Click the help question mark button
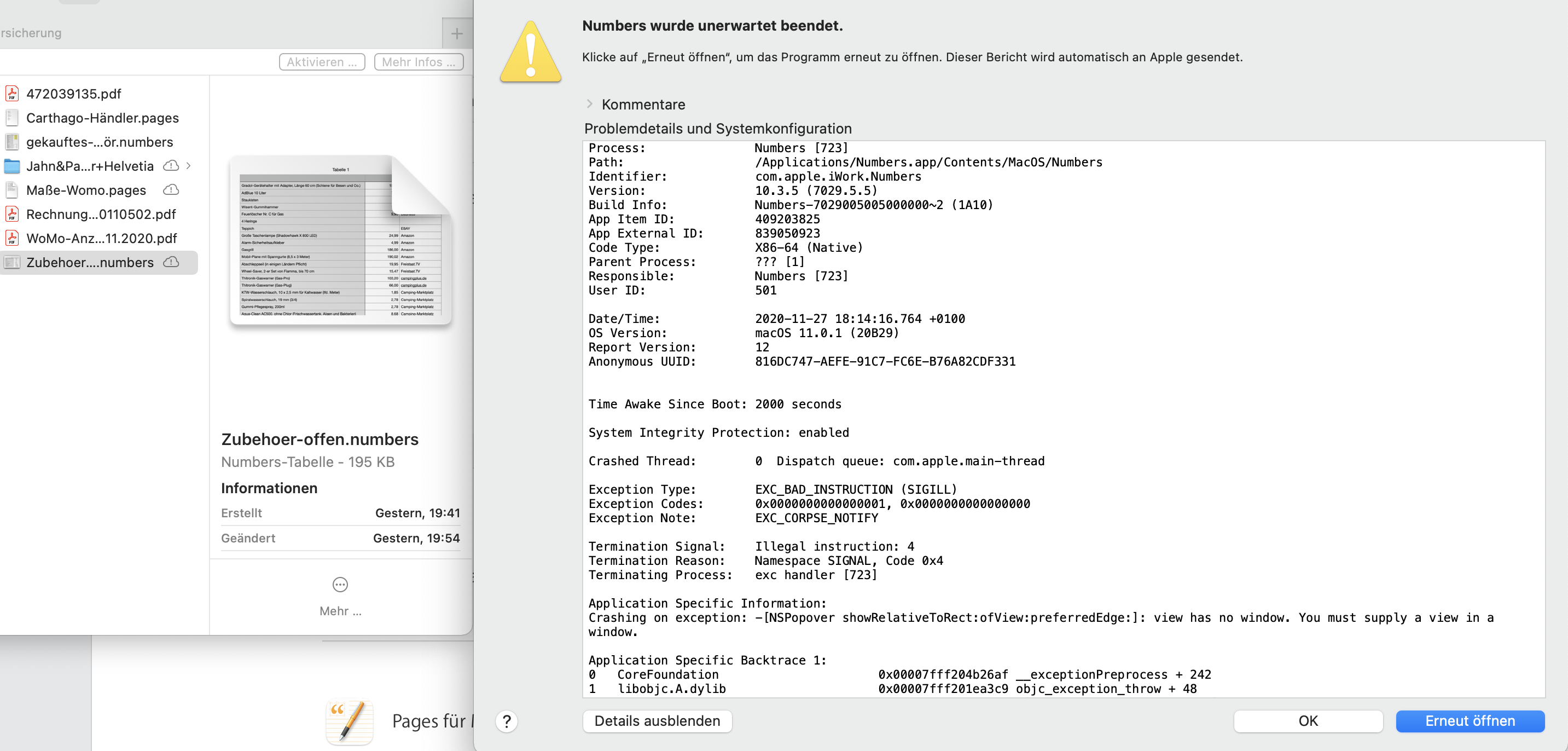The width and height of the screenshot is (1568, 751). [x=506, y=721]
